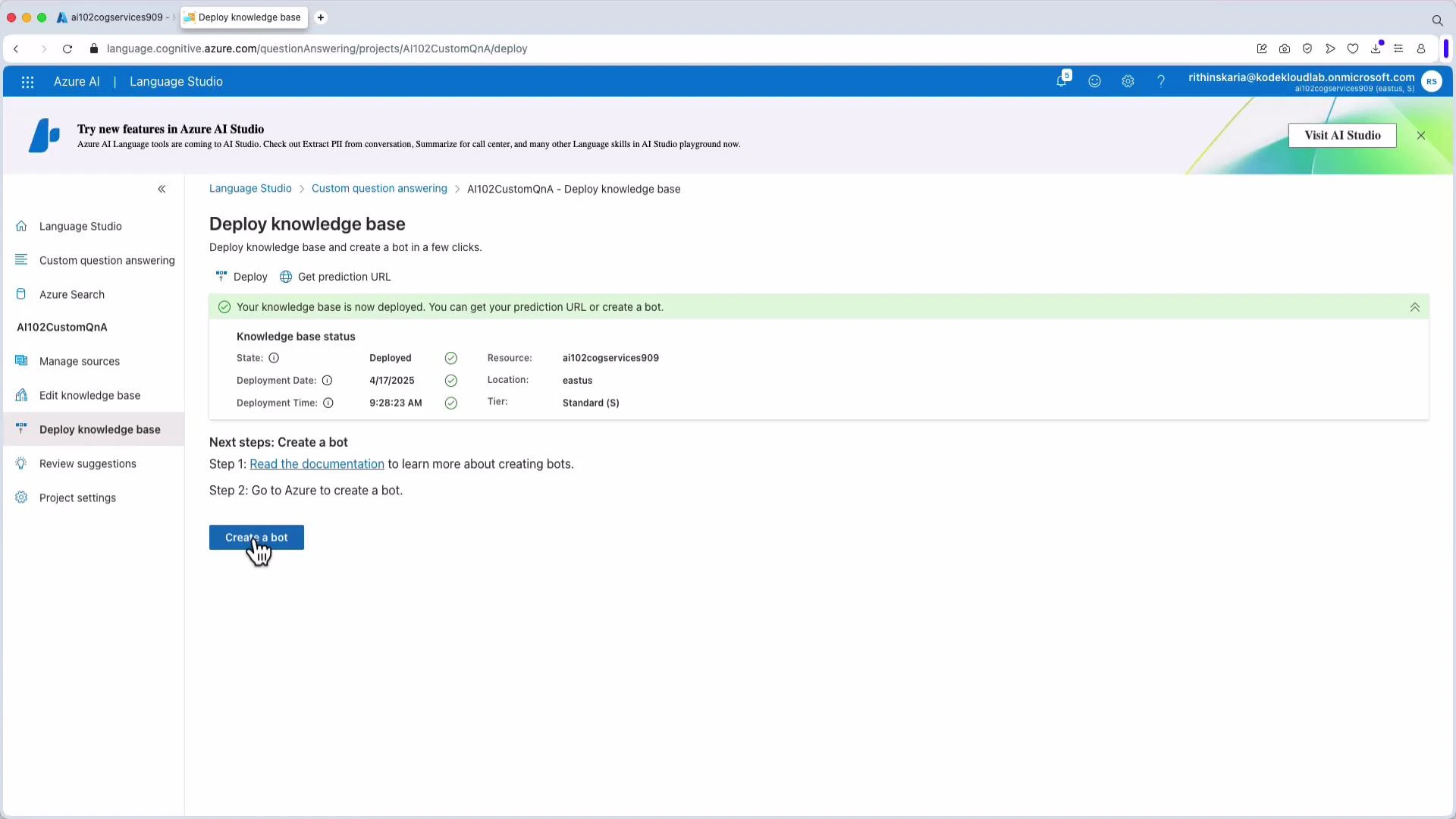Screen dimensions: 1456x819
Task: Open the account menu via RS avatar
Action: tap(1432, 81)
